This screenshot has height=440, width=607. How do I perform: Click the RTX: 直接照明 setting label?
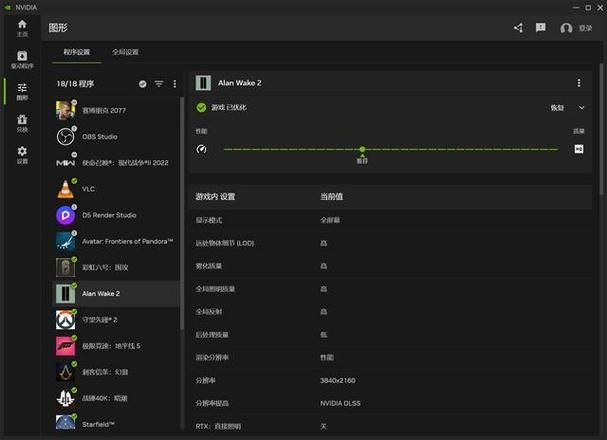(218, 426)
